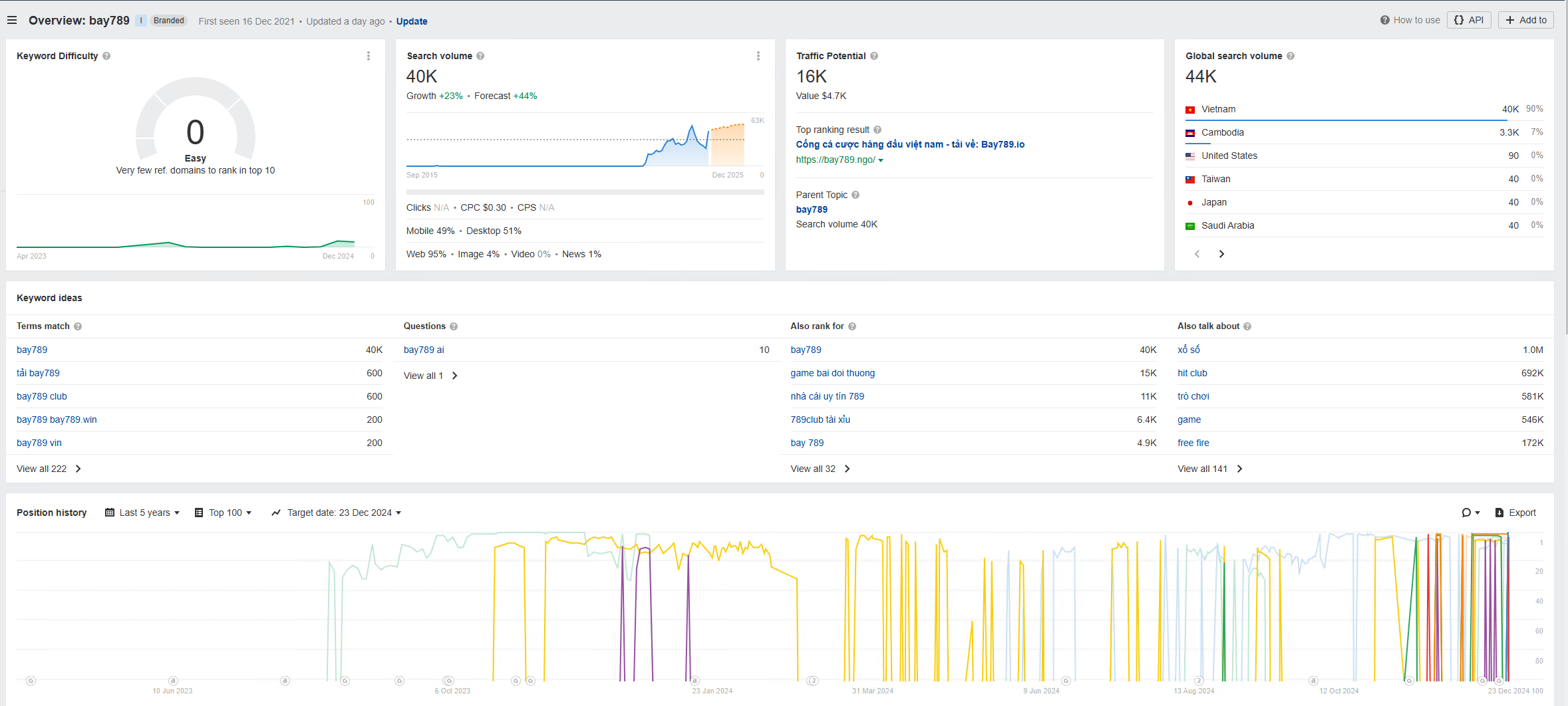Click the Forecast +44% value
Viewport: 1568px width, 706px height.
pos(506,96)
